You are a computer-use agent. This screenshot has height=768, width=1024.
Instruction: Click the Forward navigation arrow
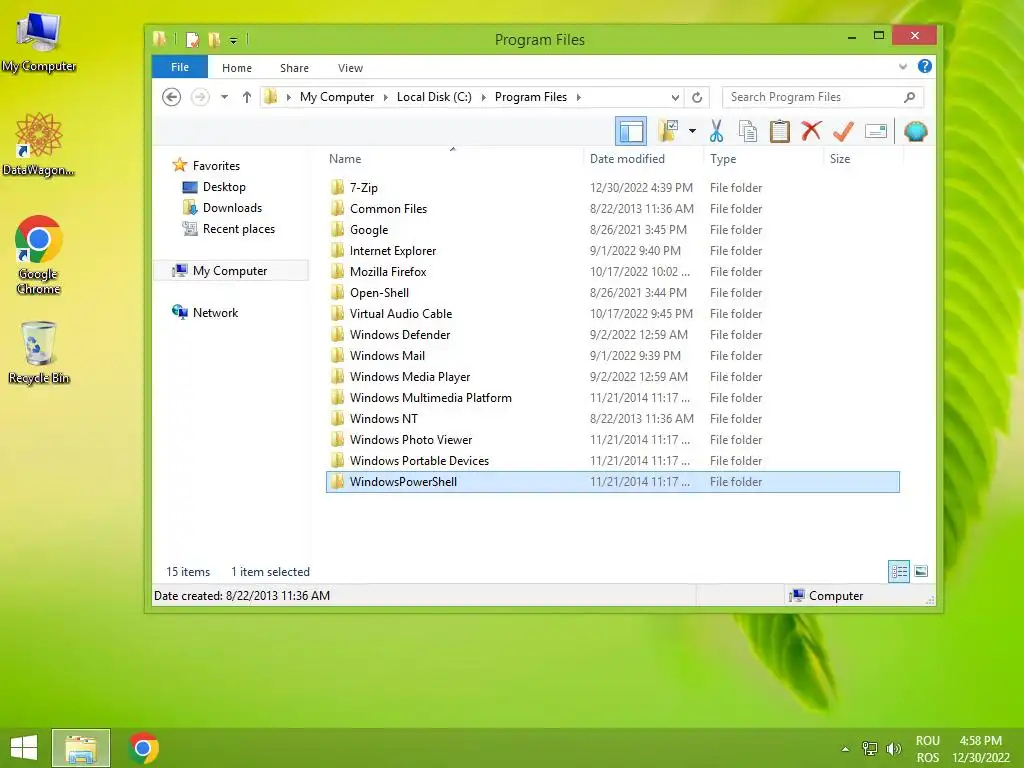tap(200, 97)
